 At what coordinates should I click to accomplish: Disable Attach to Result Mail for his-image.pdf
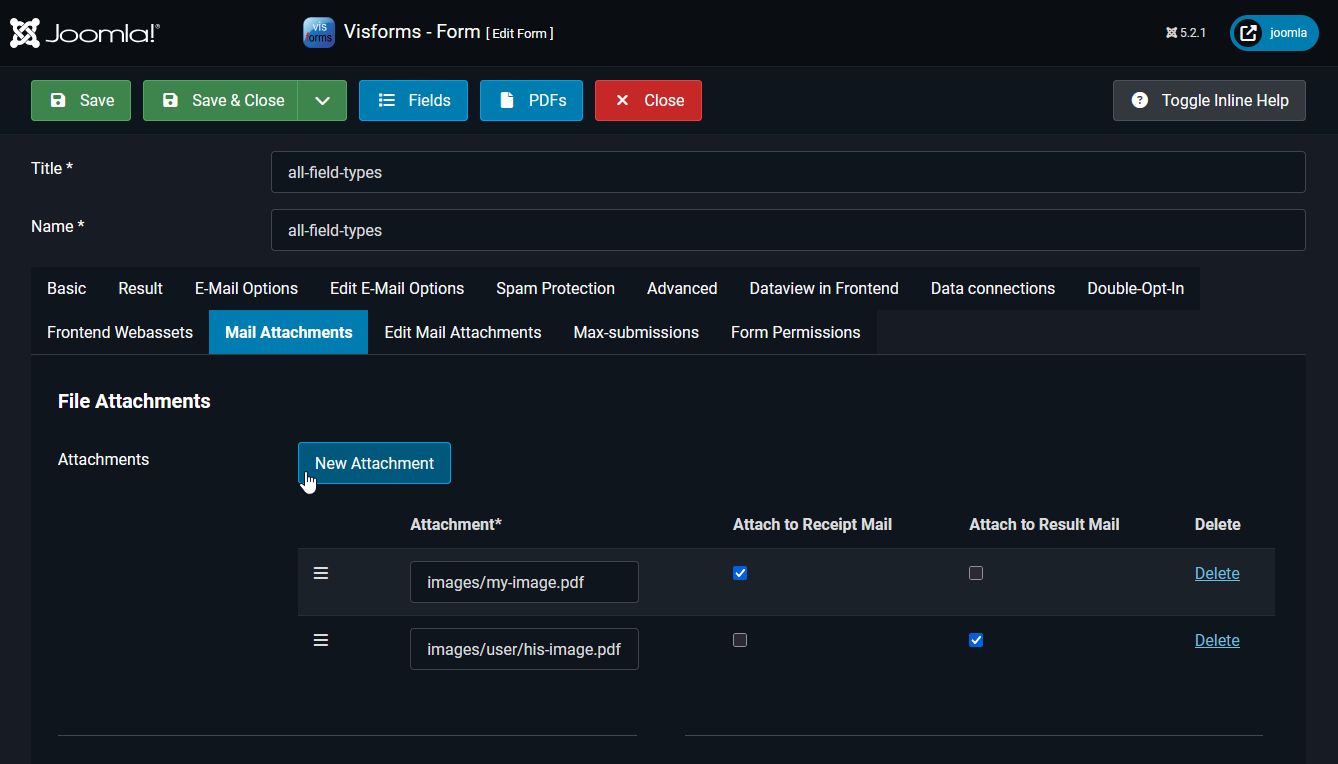[976, 640]
